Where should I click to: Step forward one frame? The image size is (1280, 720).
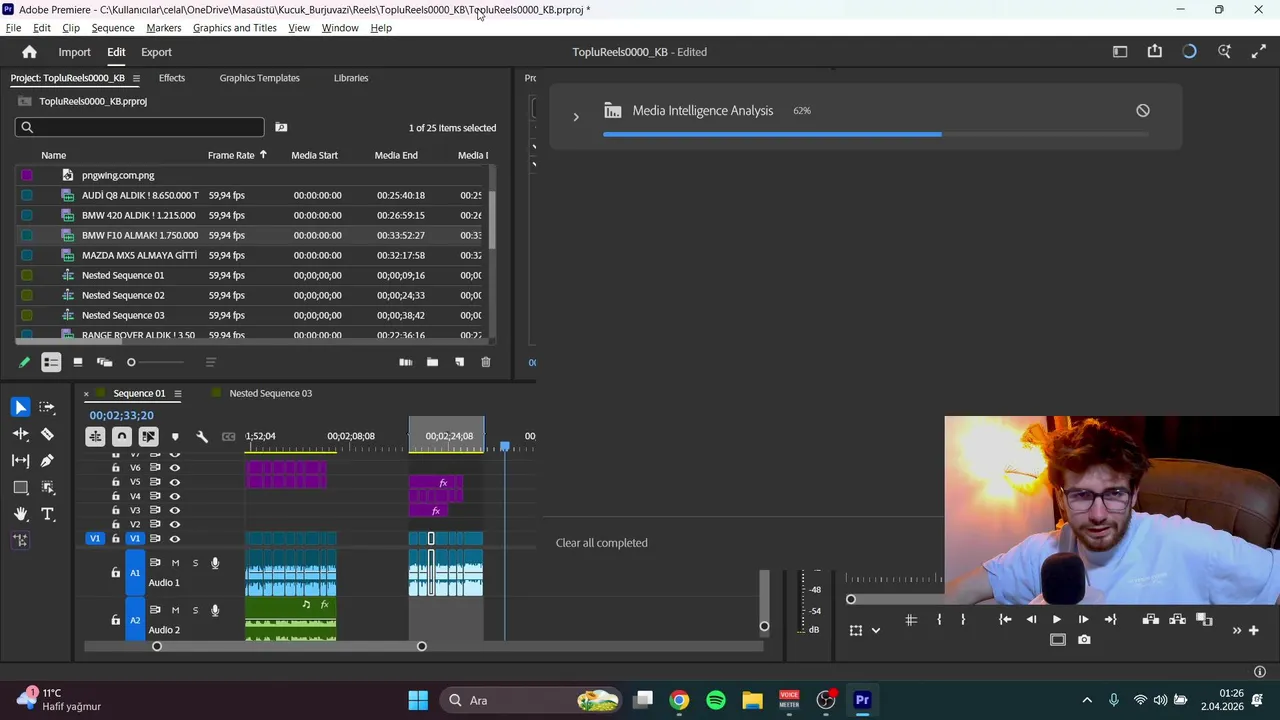tap(1083, 620)
